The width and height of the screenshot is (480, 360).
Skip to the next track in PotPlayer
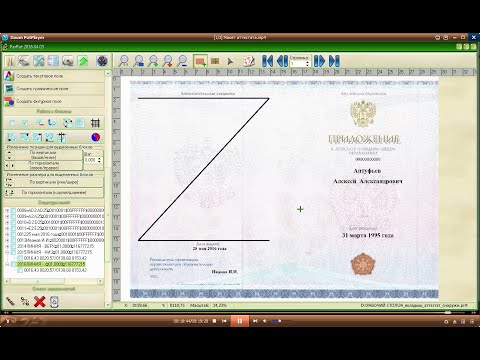click(x=255, y=321)
